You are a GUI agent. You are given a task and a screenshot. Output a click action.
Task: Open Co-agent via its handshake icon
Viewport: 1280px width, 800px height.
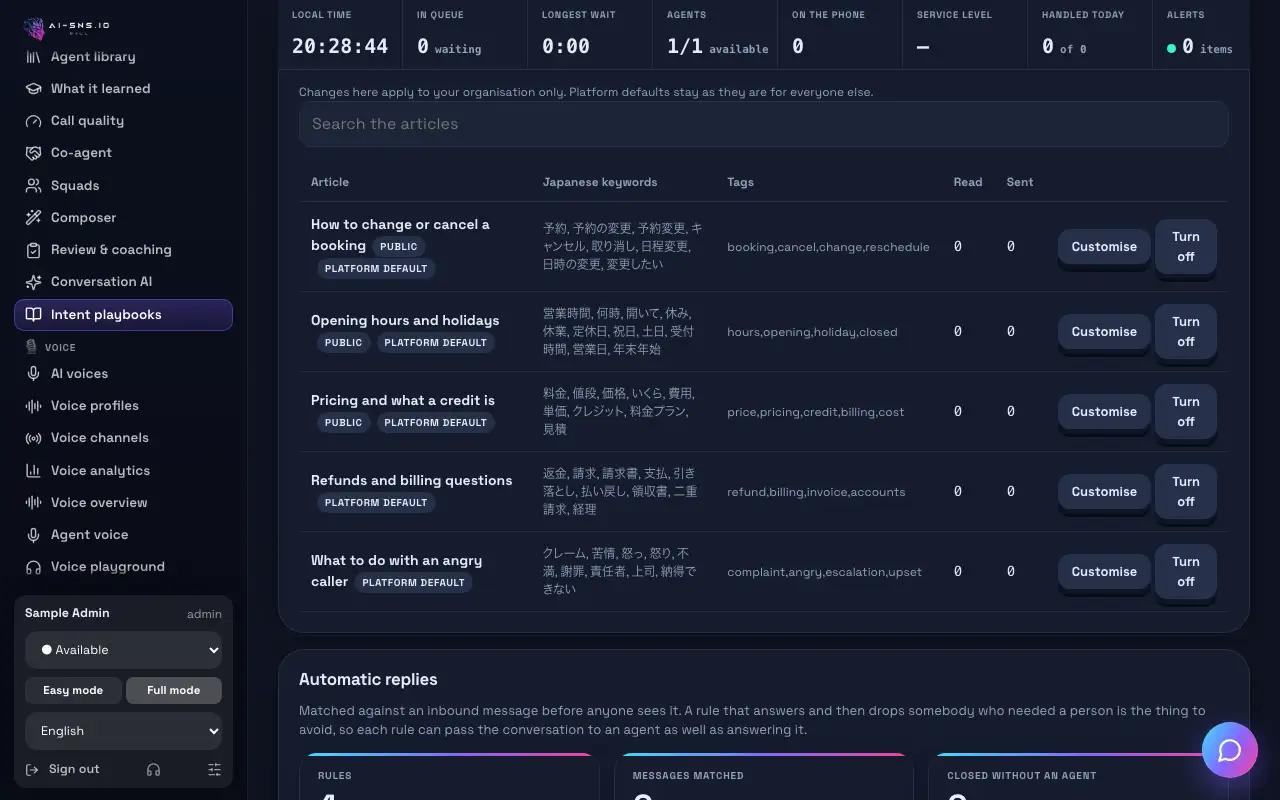click(x=33, y=153)
